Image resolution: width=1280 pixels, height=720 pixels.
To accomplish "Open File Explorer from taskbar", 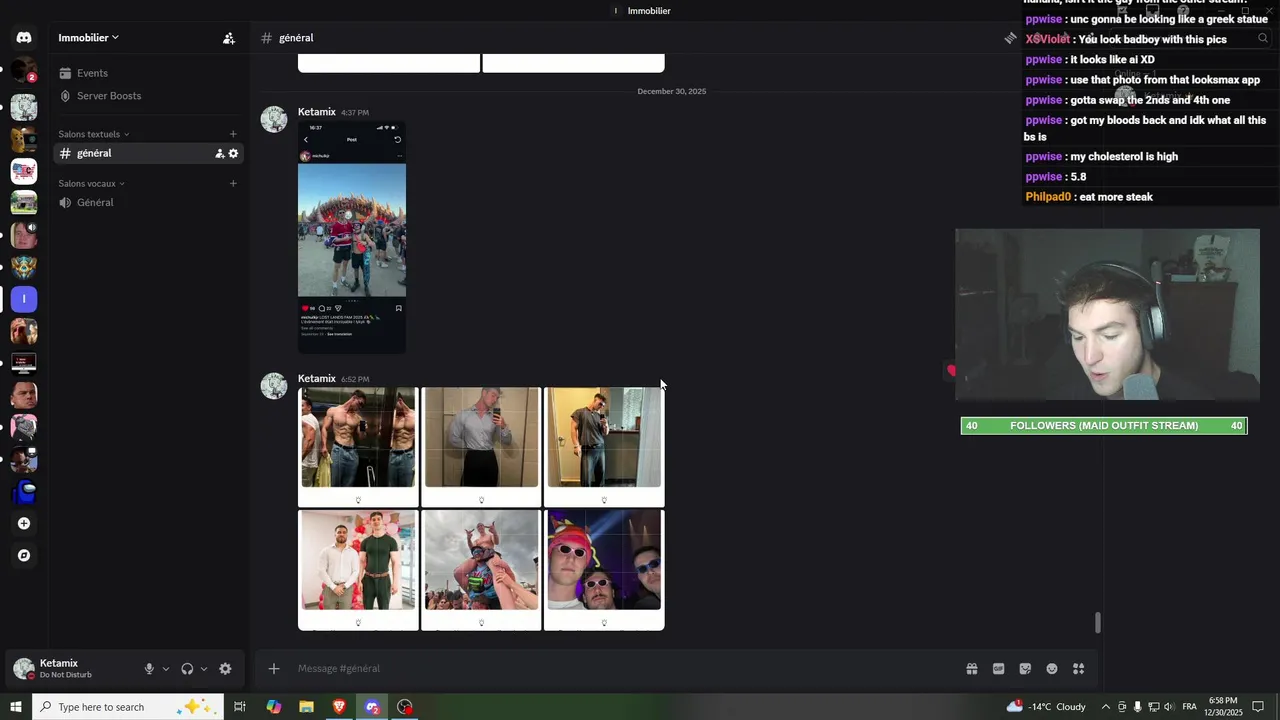I will [307, 707].
